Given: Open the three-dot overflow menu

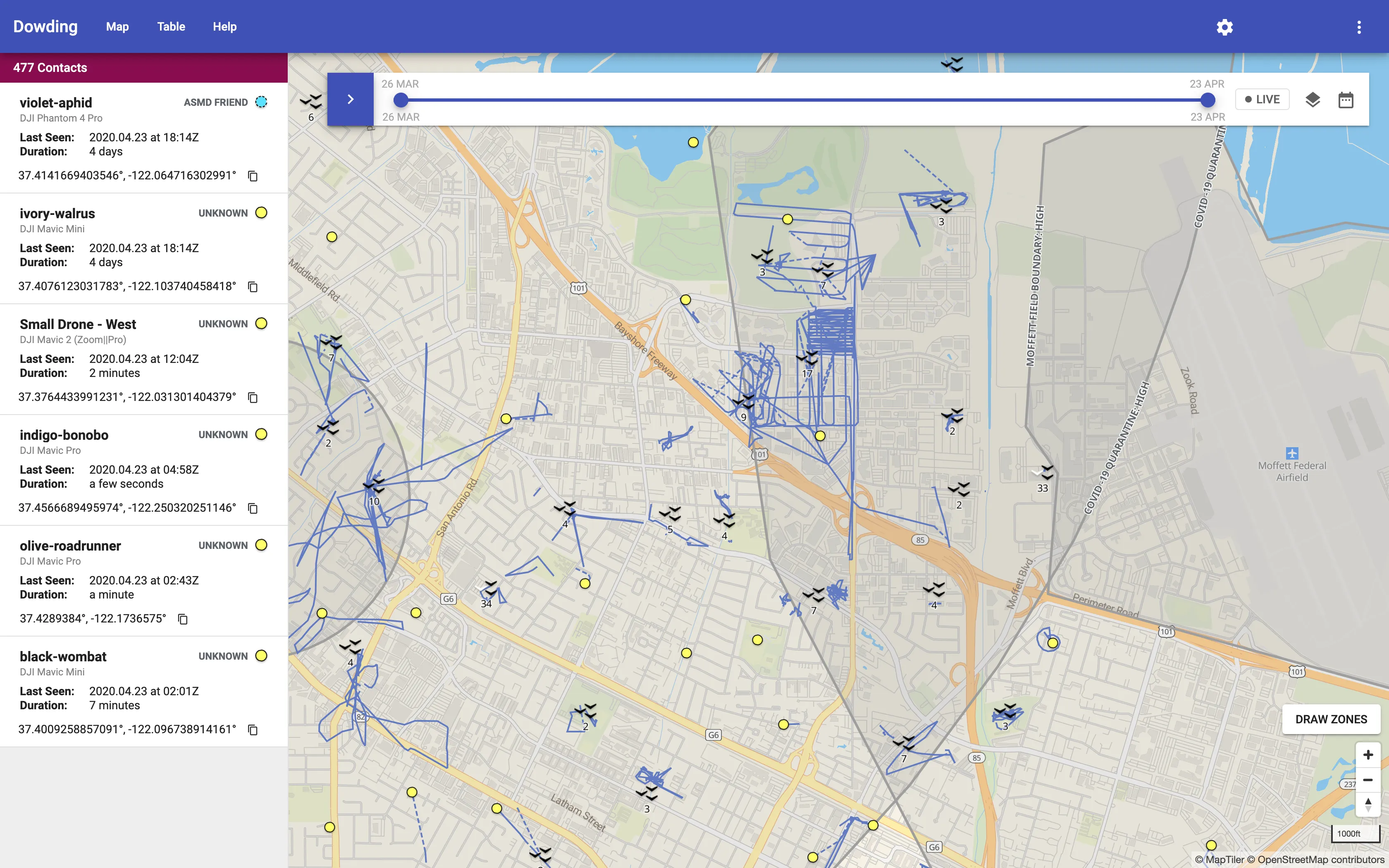Looking at the screenshot, I should click(1358, 27).
